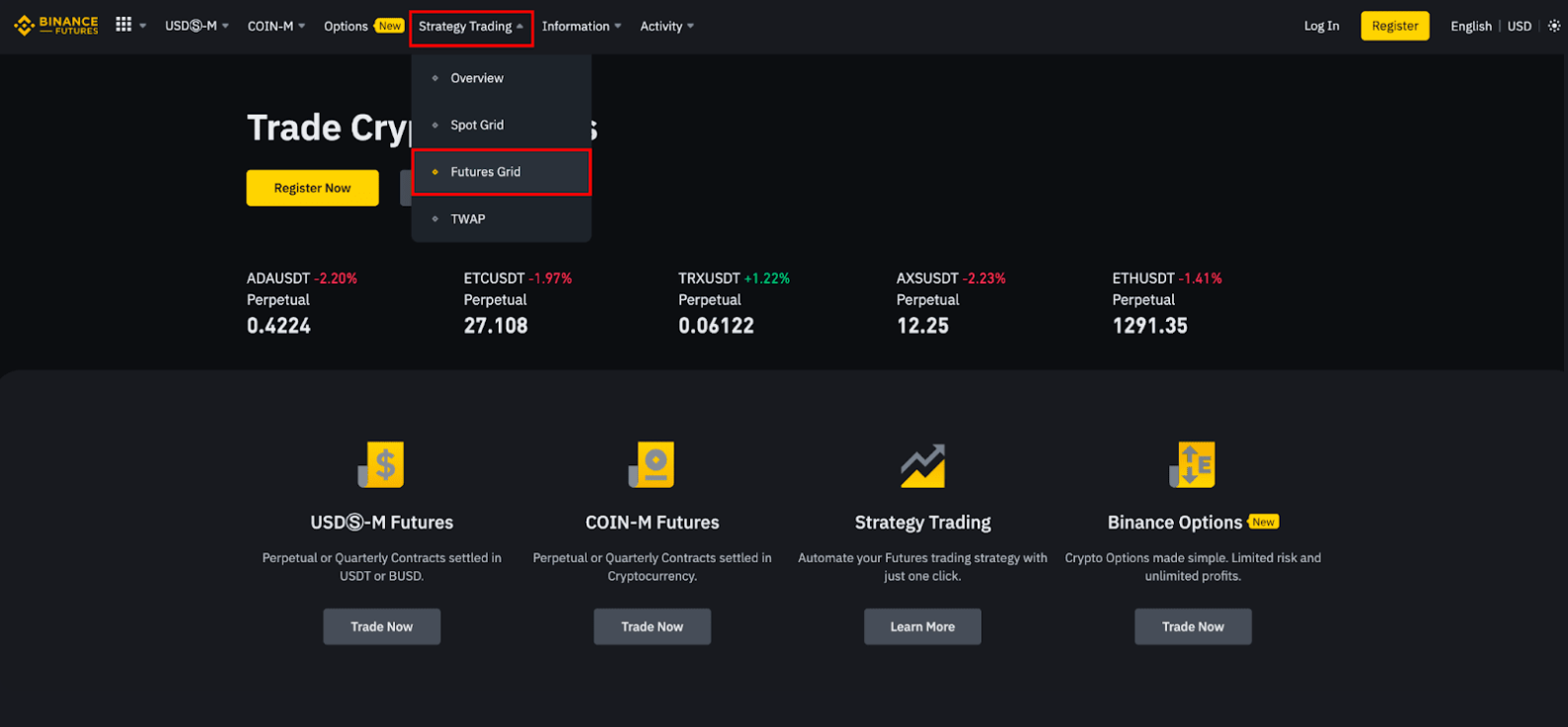This screenshot has width=1568, height=727.
Task: Open the English language selector
Action: tap(1470, 26)
